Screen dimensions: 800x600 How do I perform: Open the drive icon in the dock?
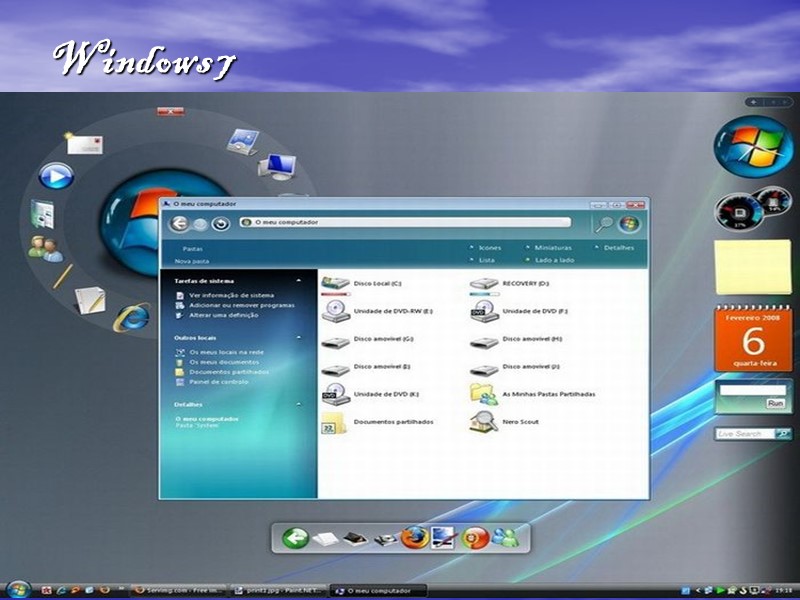point(385,539)
